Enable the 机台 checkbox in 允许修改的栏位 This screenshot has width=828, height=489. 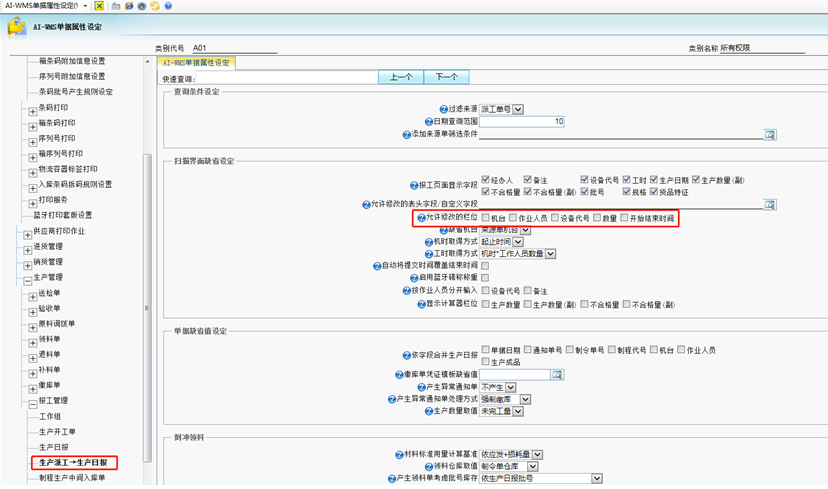(486, 217)
